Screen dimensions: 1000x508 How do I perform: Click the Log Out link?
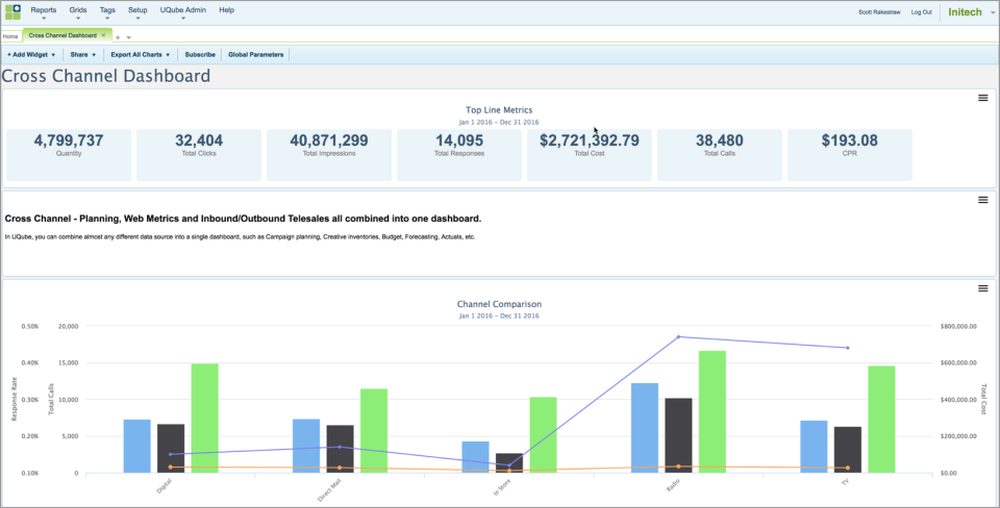pyautogui.click(x=921, y=12)
